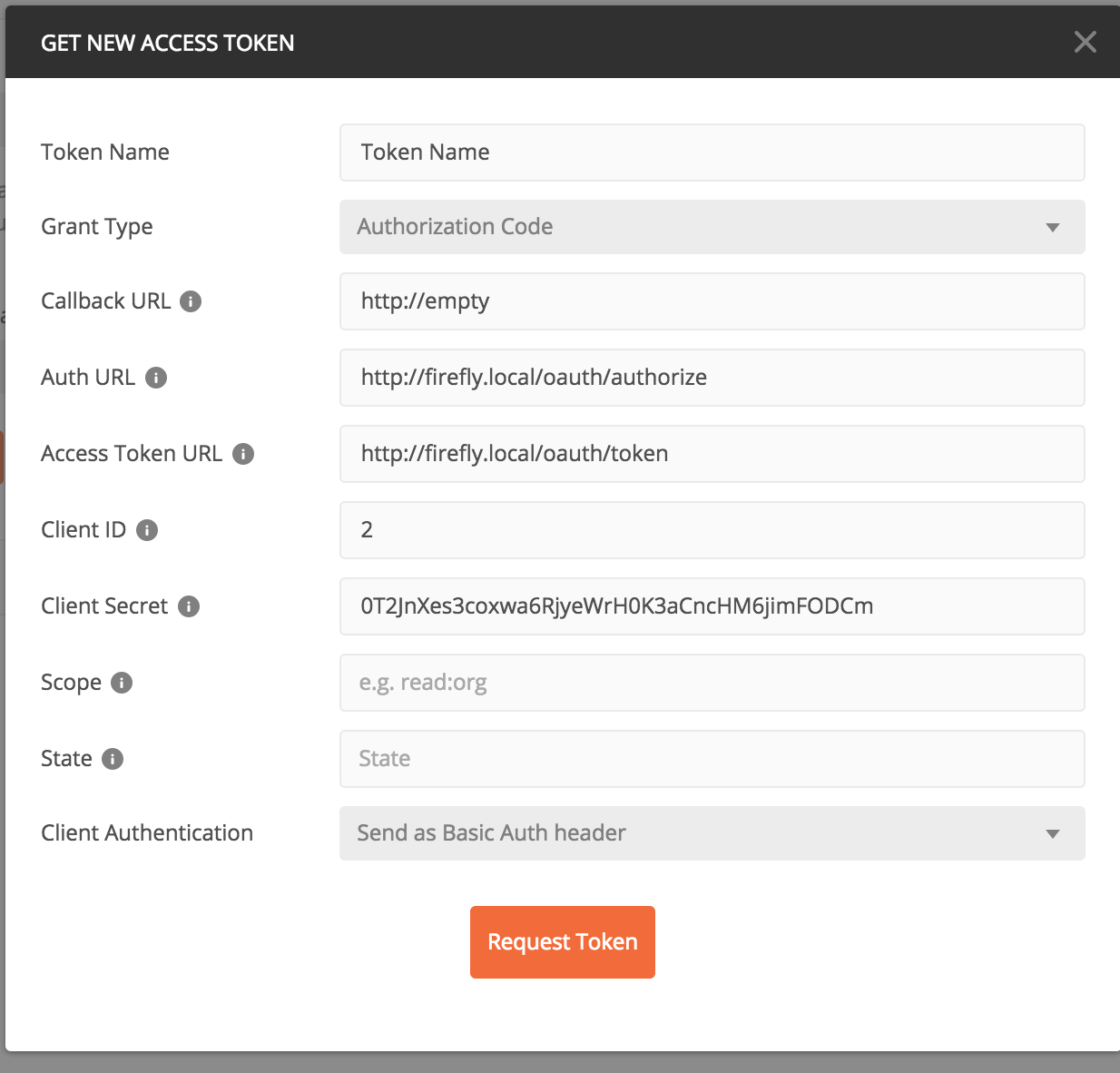Open the Grant Type selector
This screenshot has width=1120, height=1073.
pos(712,227)
